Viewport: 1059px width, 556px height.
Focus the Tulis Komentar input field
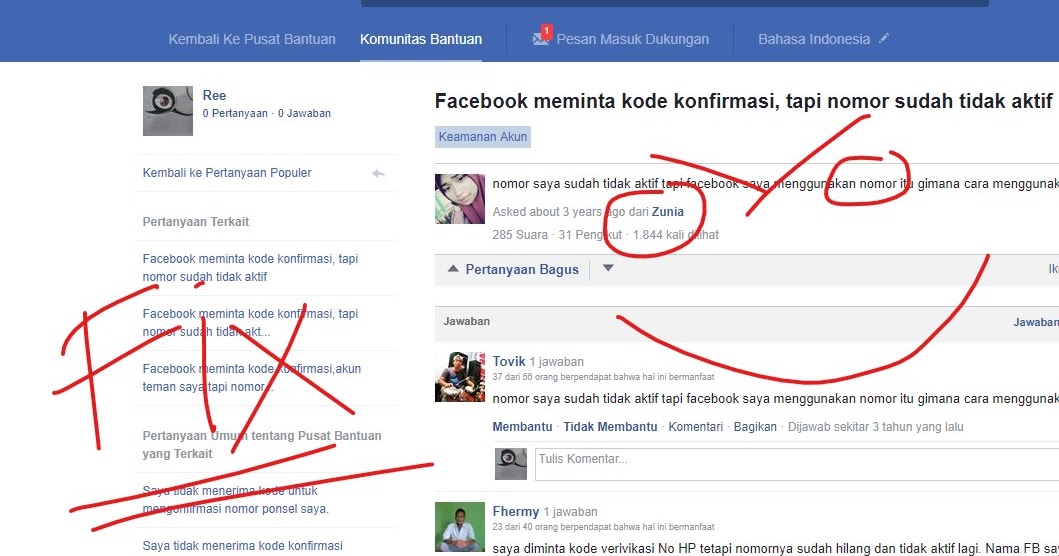pos(797,463)
